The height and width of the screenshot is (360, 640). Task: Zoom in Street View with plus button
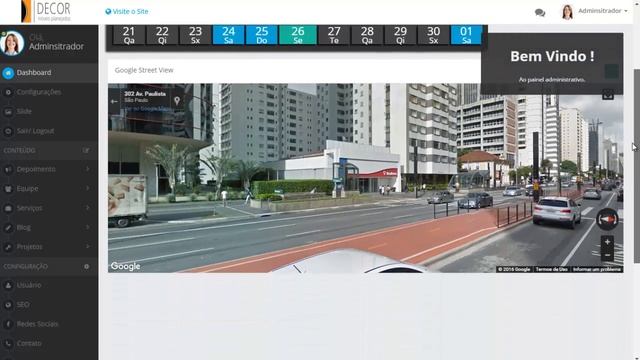click(x=607, y=242)
